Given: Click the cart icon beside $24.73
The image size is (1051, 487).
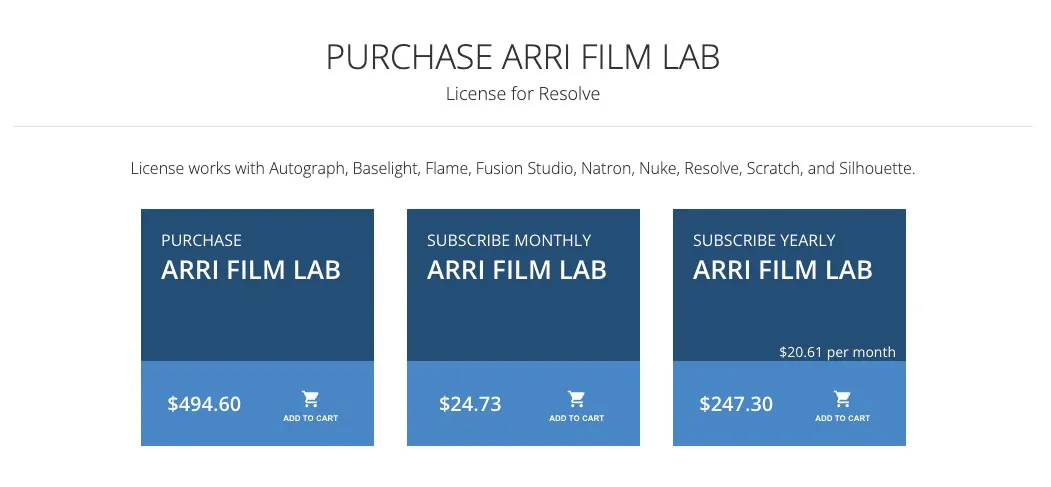Looking at the screenshot, I should tap(576, 400).
